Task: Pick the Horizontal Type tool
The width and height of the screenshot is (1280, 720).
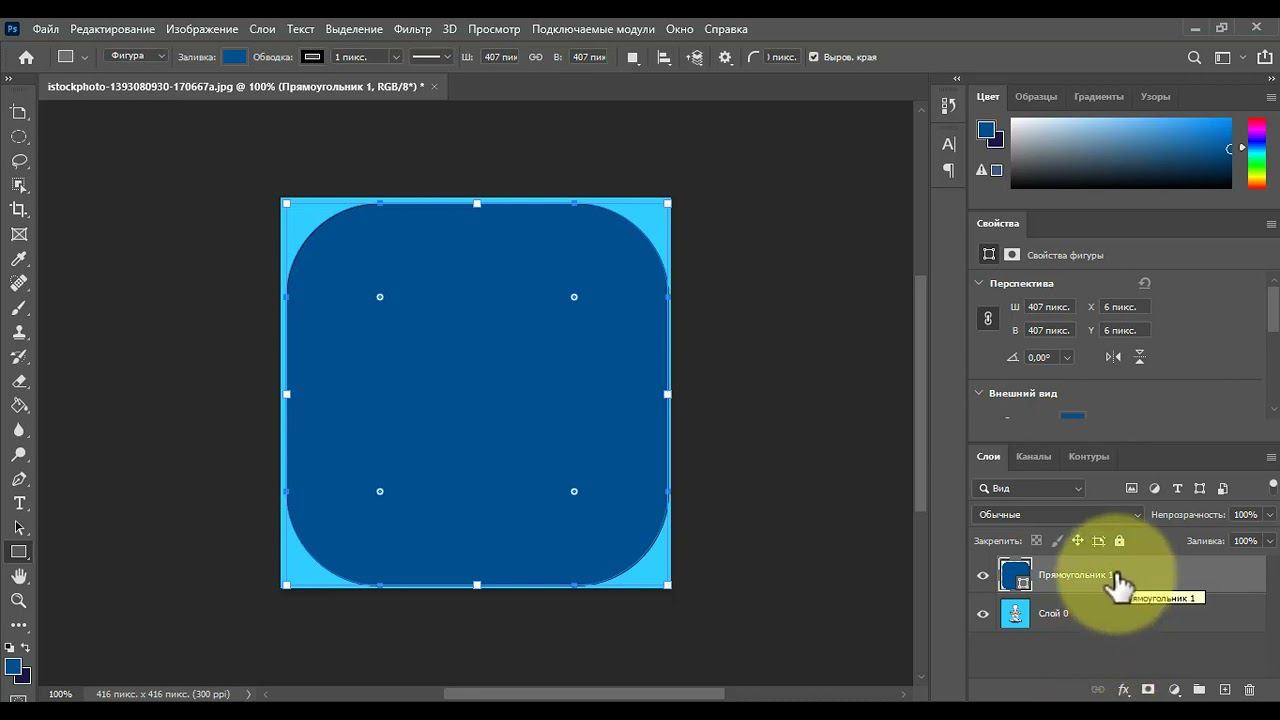Action: click(x=19, y=503)
